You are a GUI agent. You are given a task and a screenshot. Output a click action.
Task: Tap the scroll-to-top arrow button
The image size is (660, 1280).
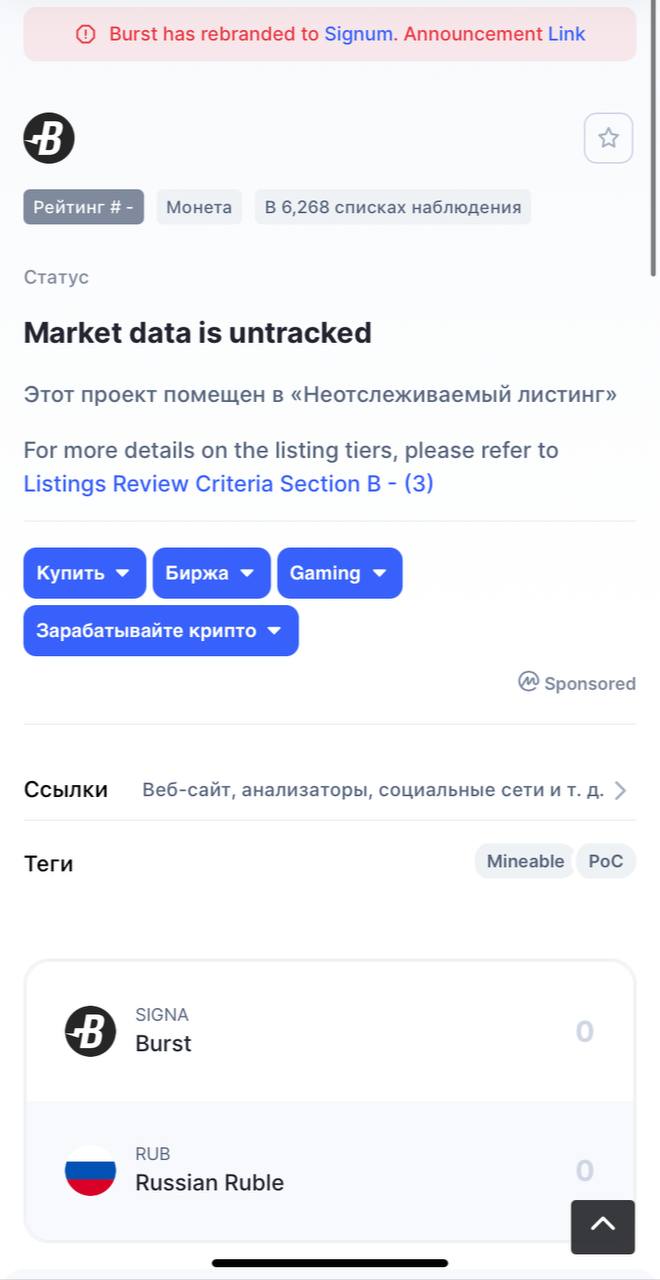[x=603, y=1226]
